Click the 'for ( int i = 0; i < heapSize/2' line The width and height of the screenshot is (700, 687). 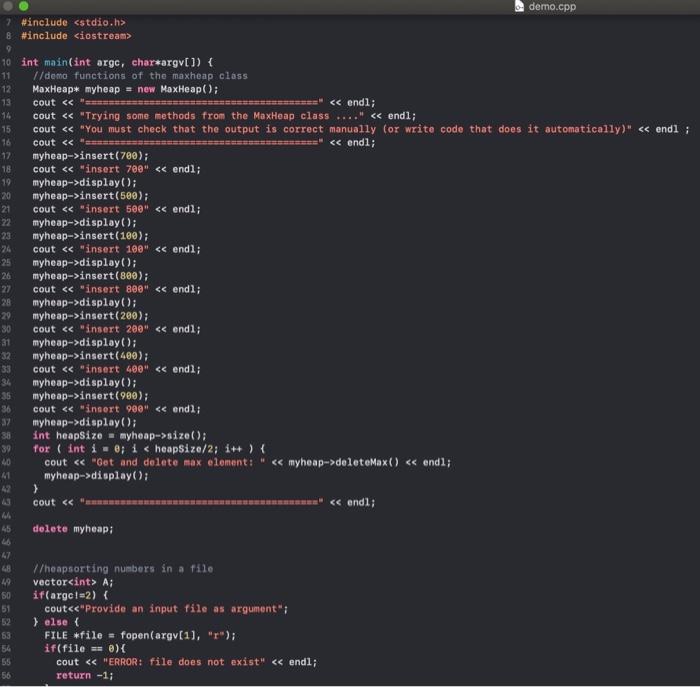[149, 449]
